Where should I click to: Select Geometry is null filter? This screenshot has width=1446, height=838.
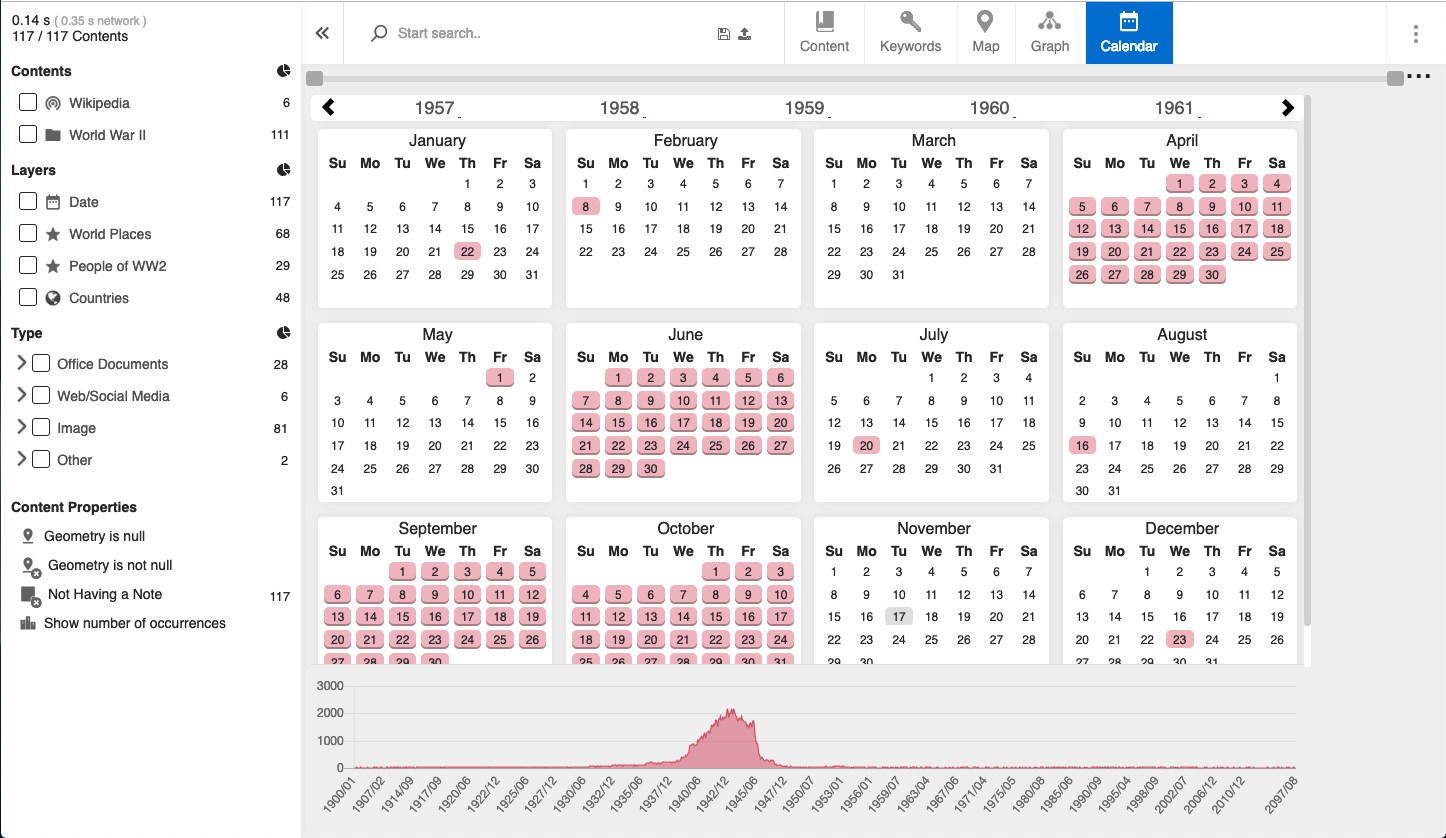95,536
